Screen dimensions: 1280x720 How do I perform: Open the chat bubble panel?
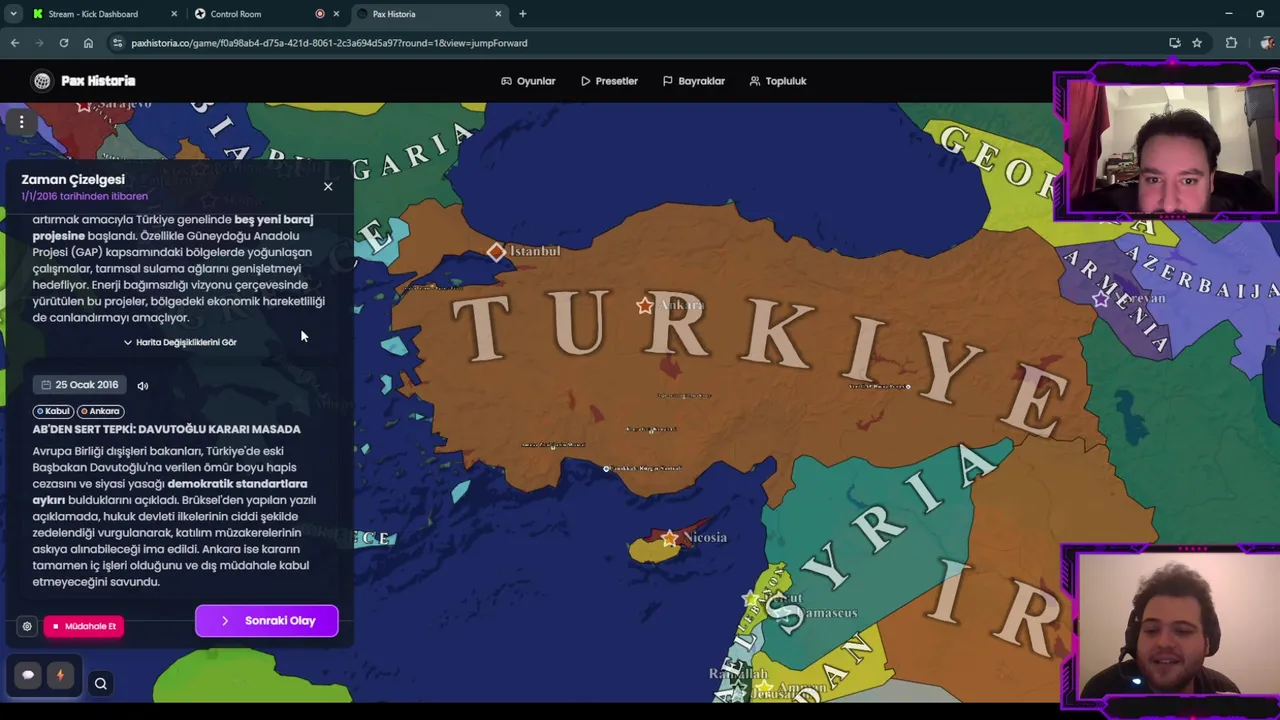[x=28, y=675]
